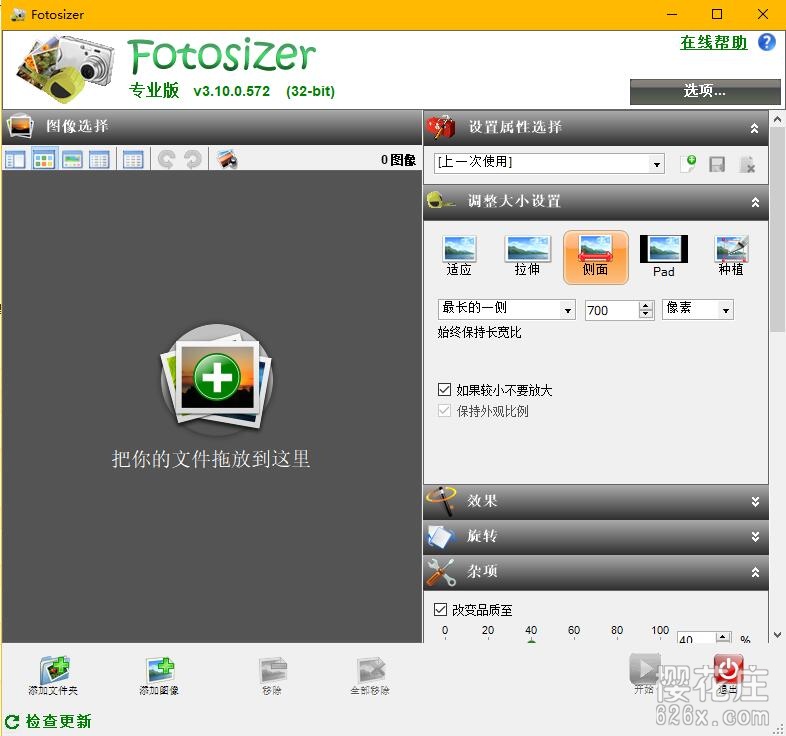Click the quality slider at 40 marker
The height and width of the screenshot is (736, 786).
(x=531, y=640)
